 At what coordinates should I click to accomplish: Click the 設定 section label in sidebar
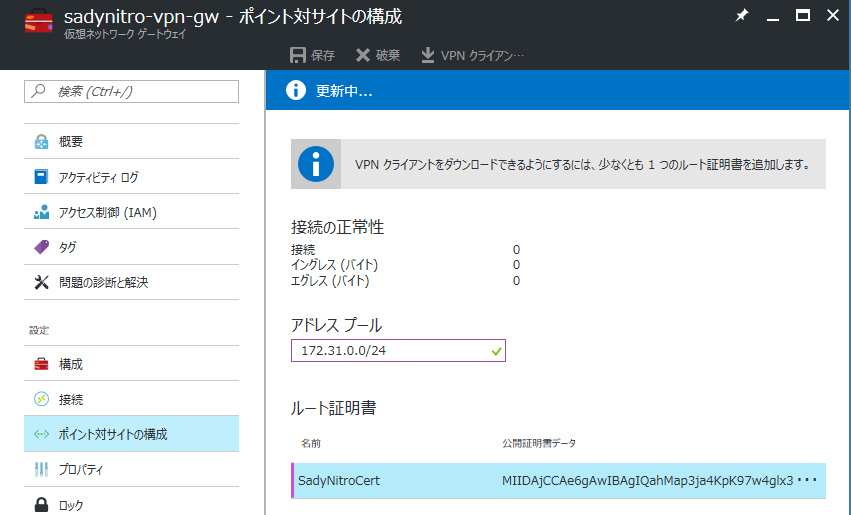coord(39,330)
